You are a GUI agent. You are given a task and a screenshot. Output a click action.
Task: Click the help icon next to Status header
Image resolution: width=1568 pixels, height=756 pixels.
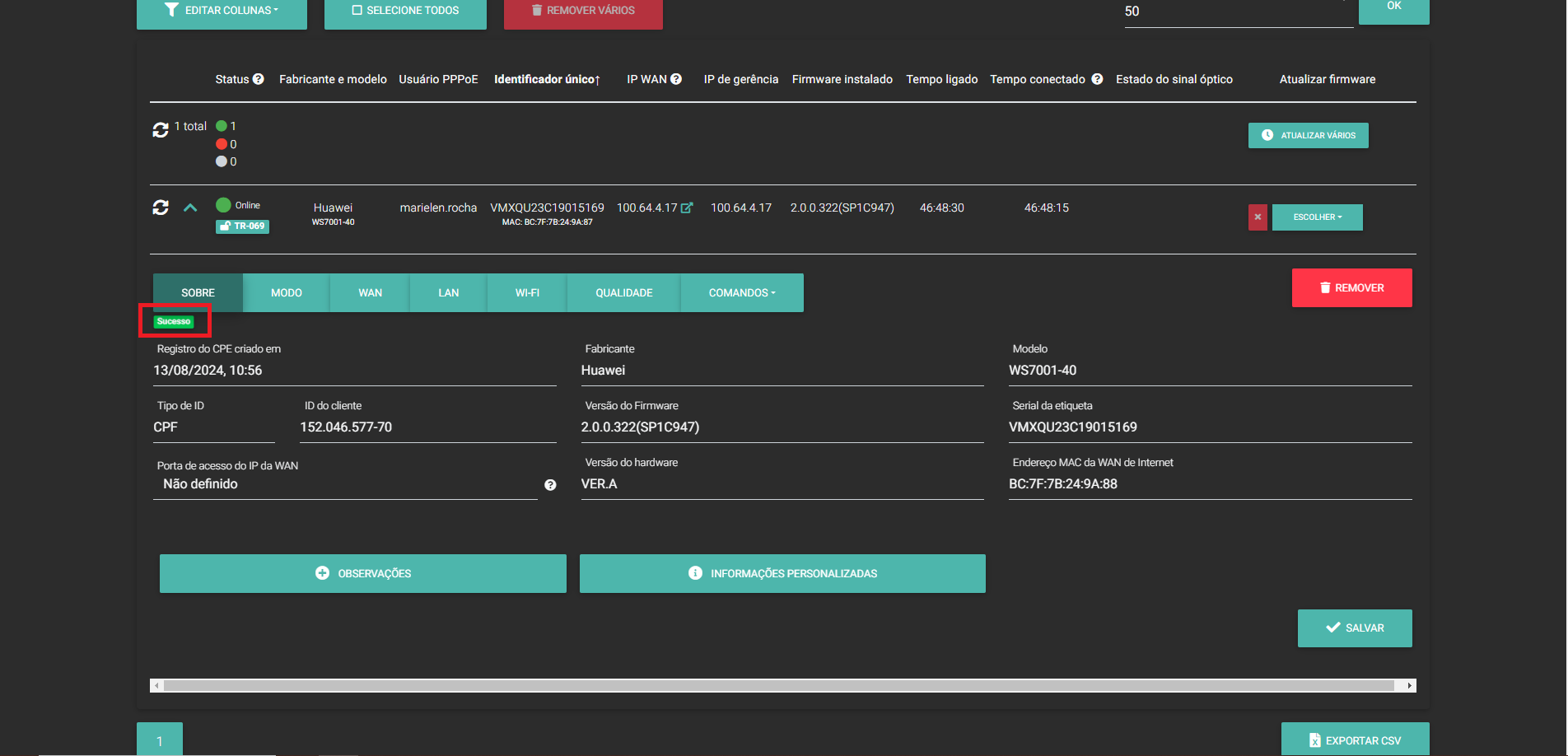tap(259, 79)
